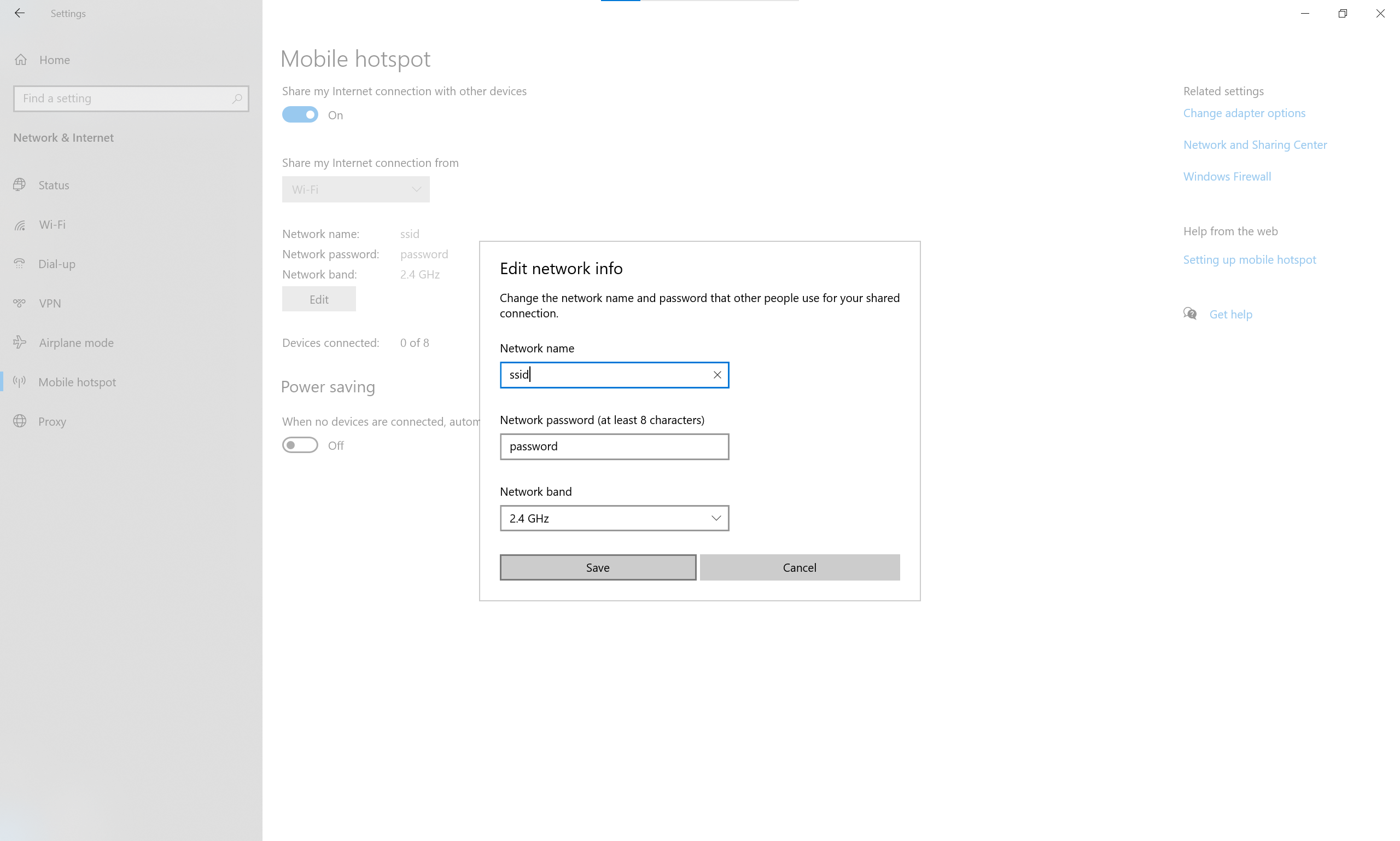Open the Status globe icon

coord(20,185)
